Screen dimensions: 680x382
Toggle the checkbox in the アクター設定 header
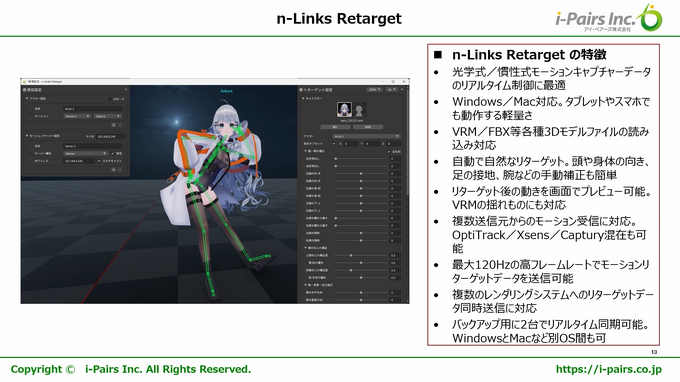[x=110, y=99]
